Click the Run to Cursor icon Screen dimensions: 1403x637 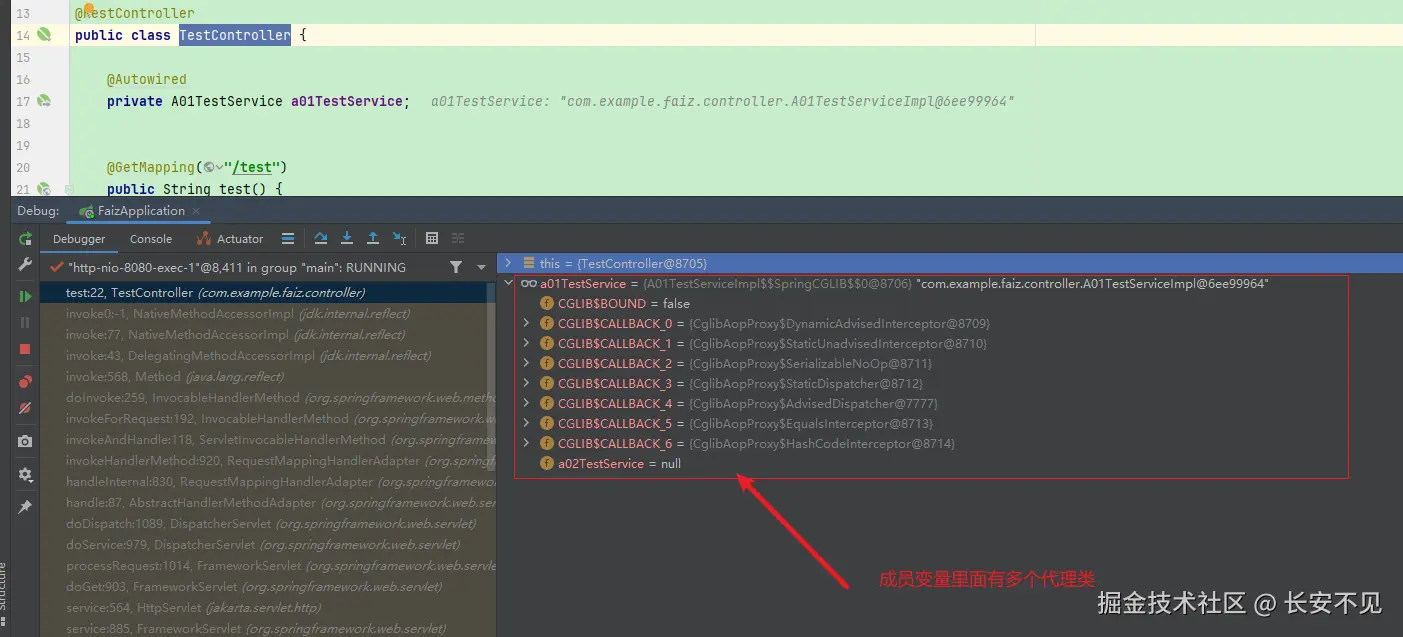coord(399,239)
